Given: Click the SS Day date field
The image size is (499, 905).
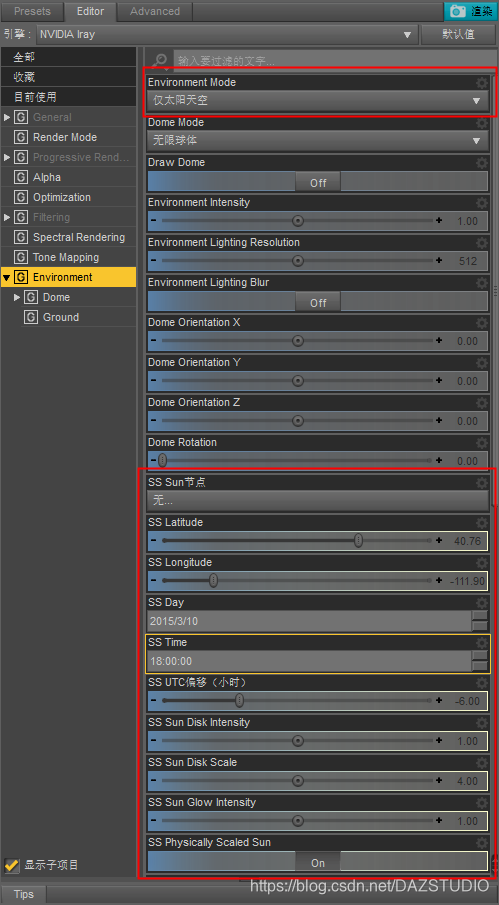Looking at the screenshot, I should click(x=309, y=621).
